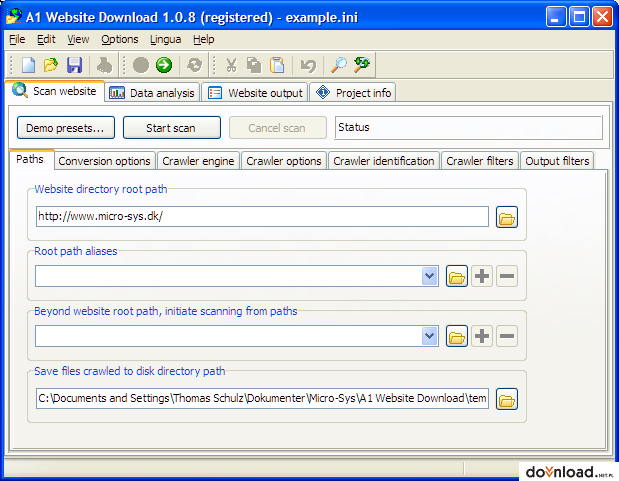This screenshot has width=619, height=481.
Task: Open the File menu
Action: coord(17,39)
